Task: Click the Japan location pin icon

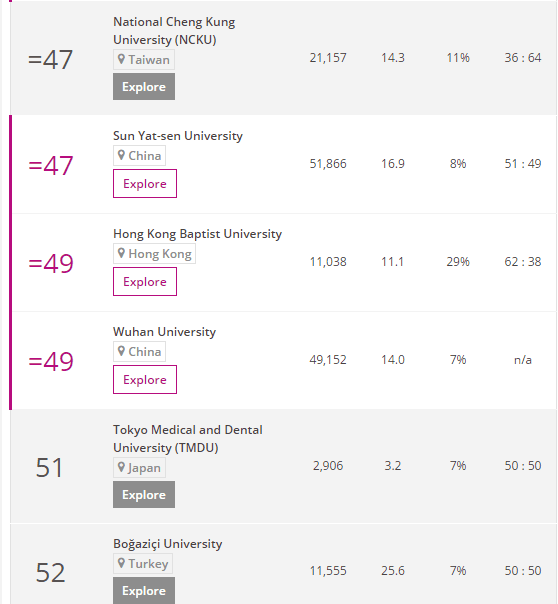Action: [x=121, y=467]
